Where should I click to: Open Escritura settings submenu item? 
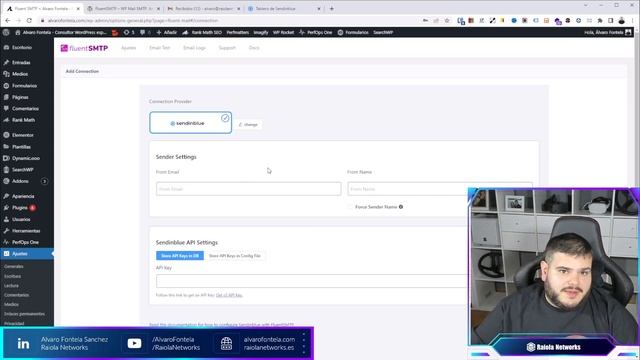pyautogui.click(x=13, y=276)
